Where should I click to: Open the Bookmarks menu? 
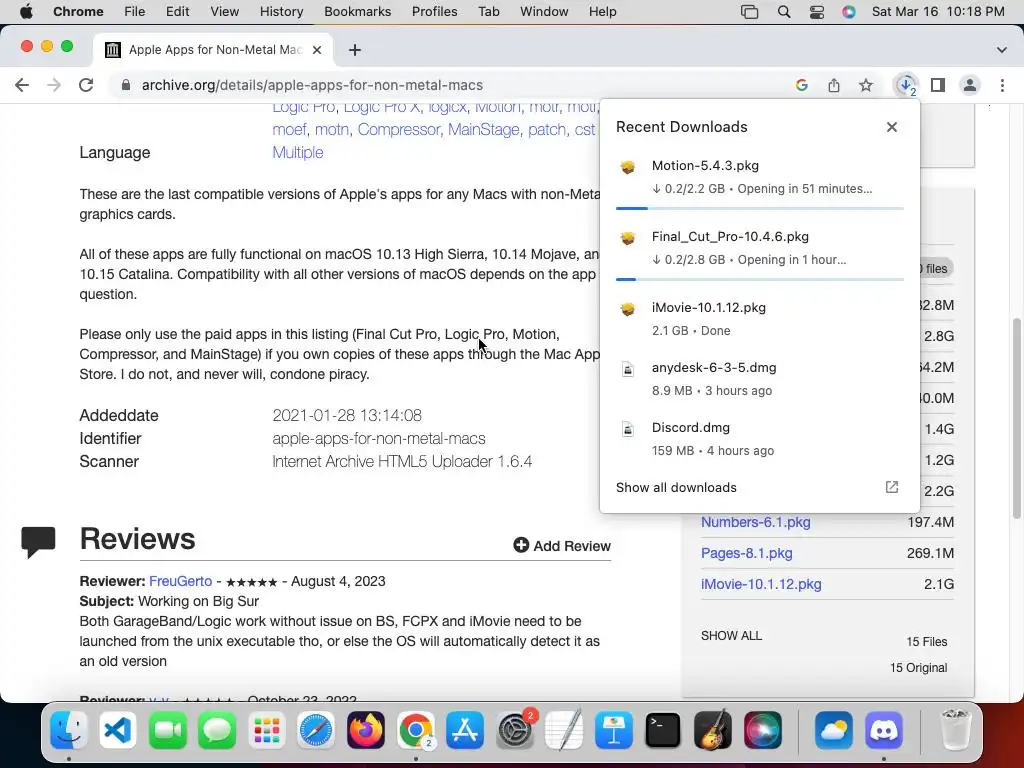(x=357, y=12)
